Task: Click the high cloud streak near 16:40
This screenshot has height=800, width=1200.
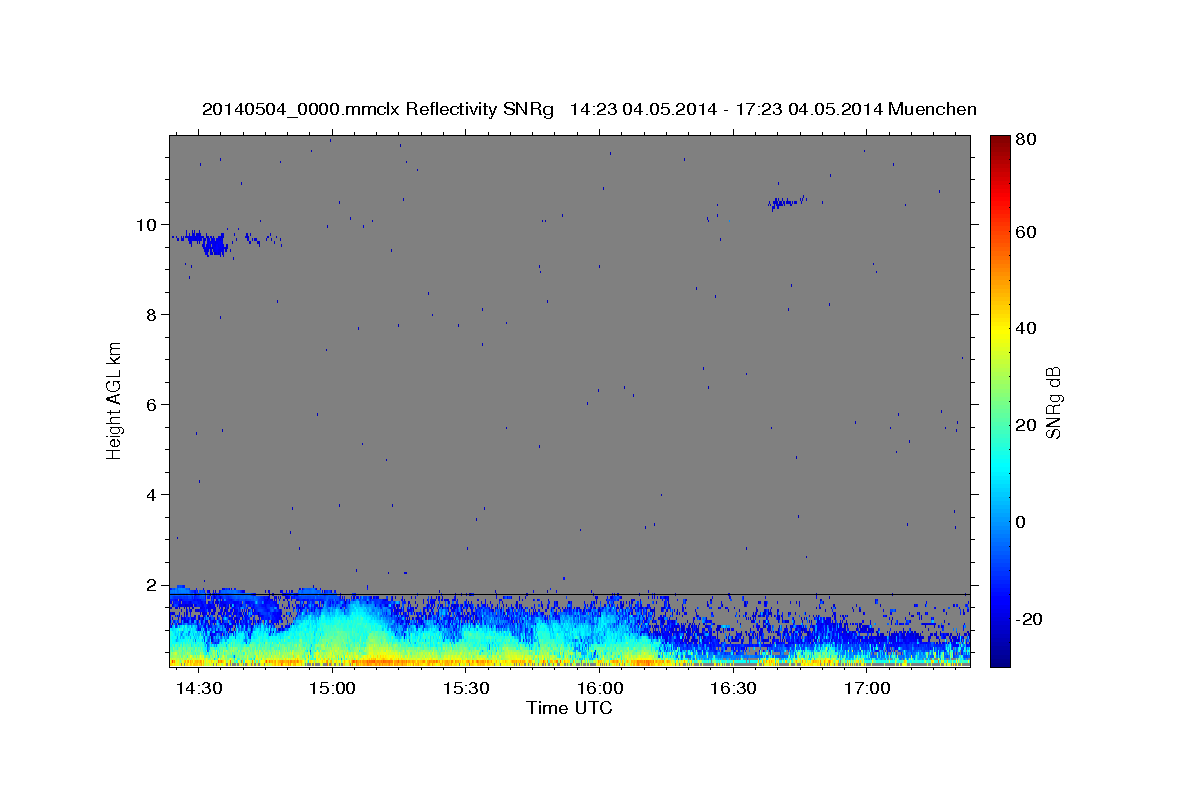Action: coord(787,202)
